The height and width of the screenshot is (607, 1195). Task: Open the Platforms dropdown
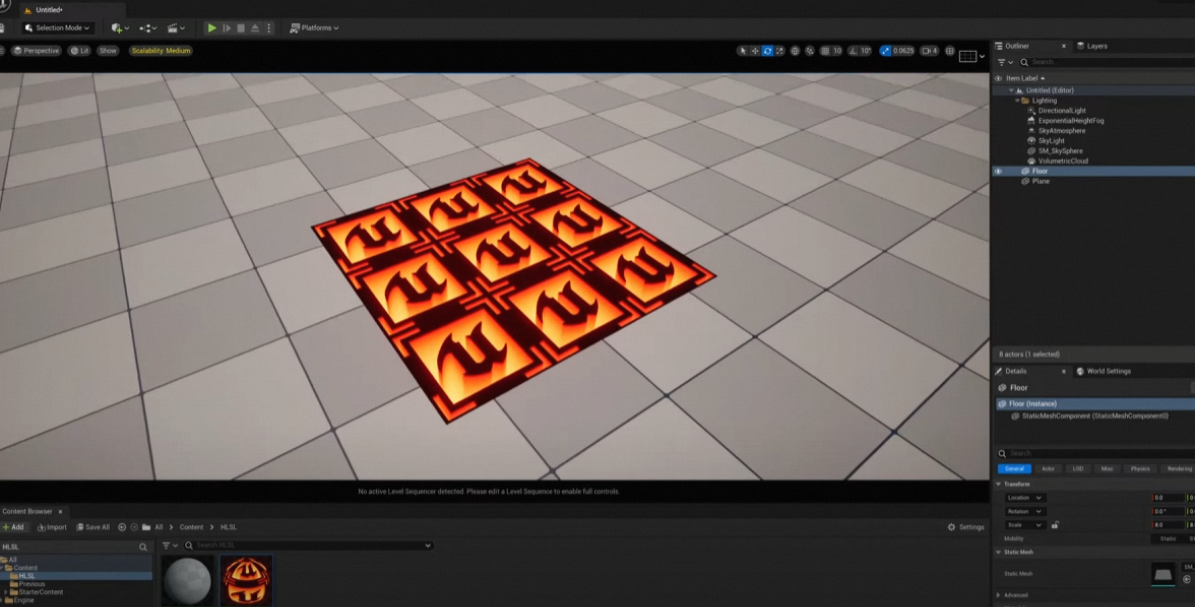tap(315, 28)
